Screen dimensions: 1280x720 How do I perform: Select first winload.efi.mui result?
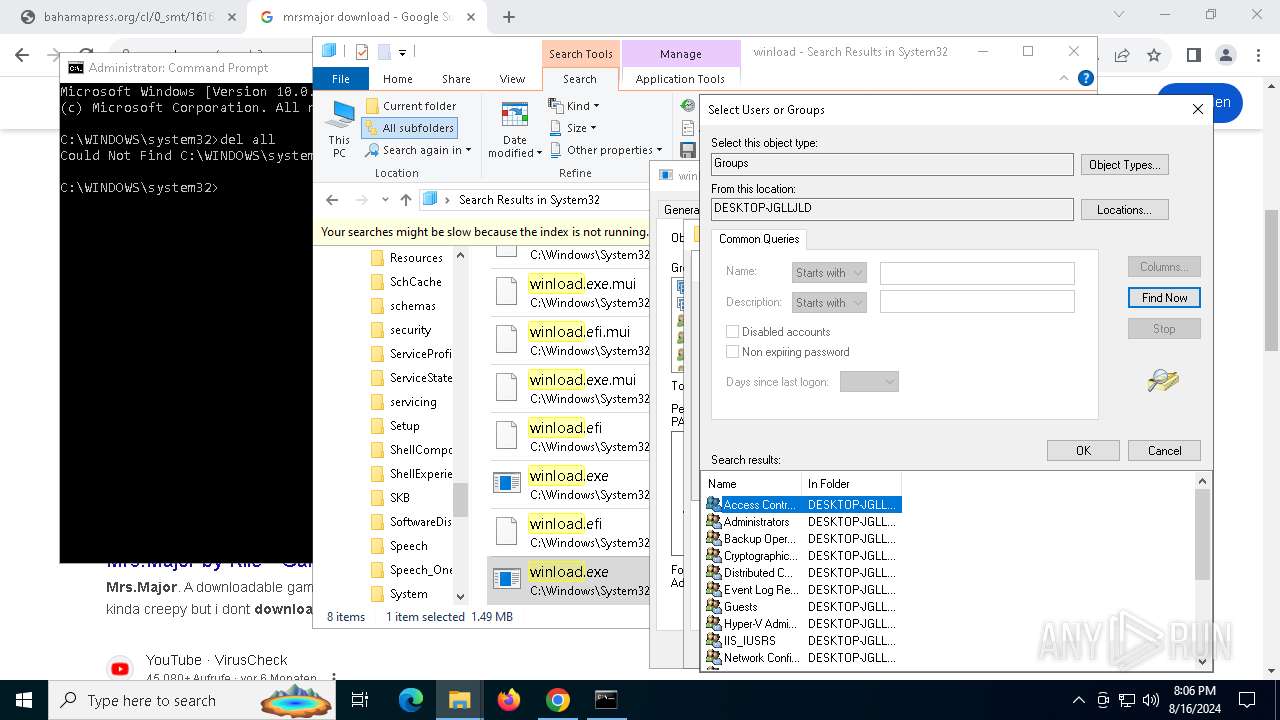click(570, 340)
